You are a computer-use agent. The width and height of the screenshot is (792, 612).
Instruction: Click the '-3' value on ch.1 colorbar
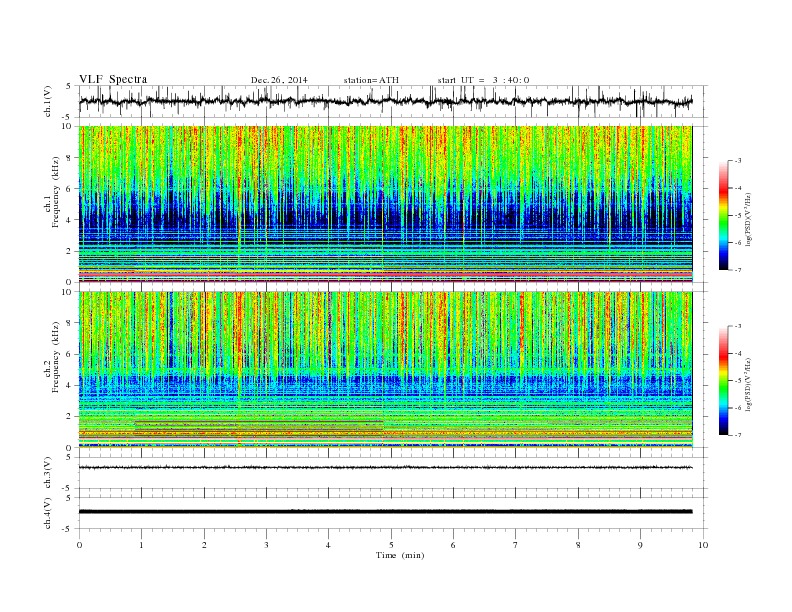[737, 161]
